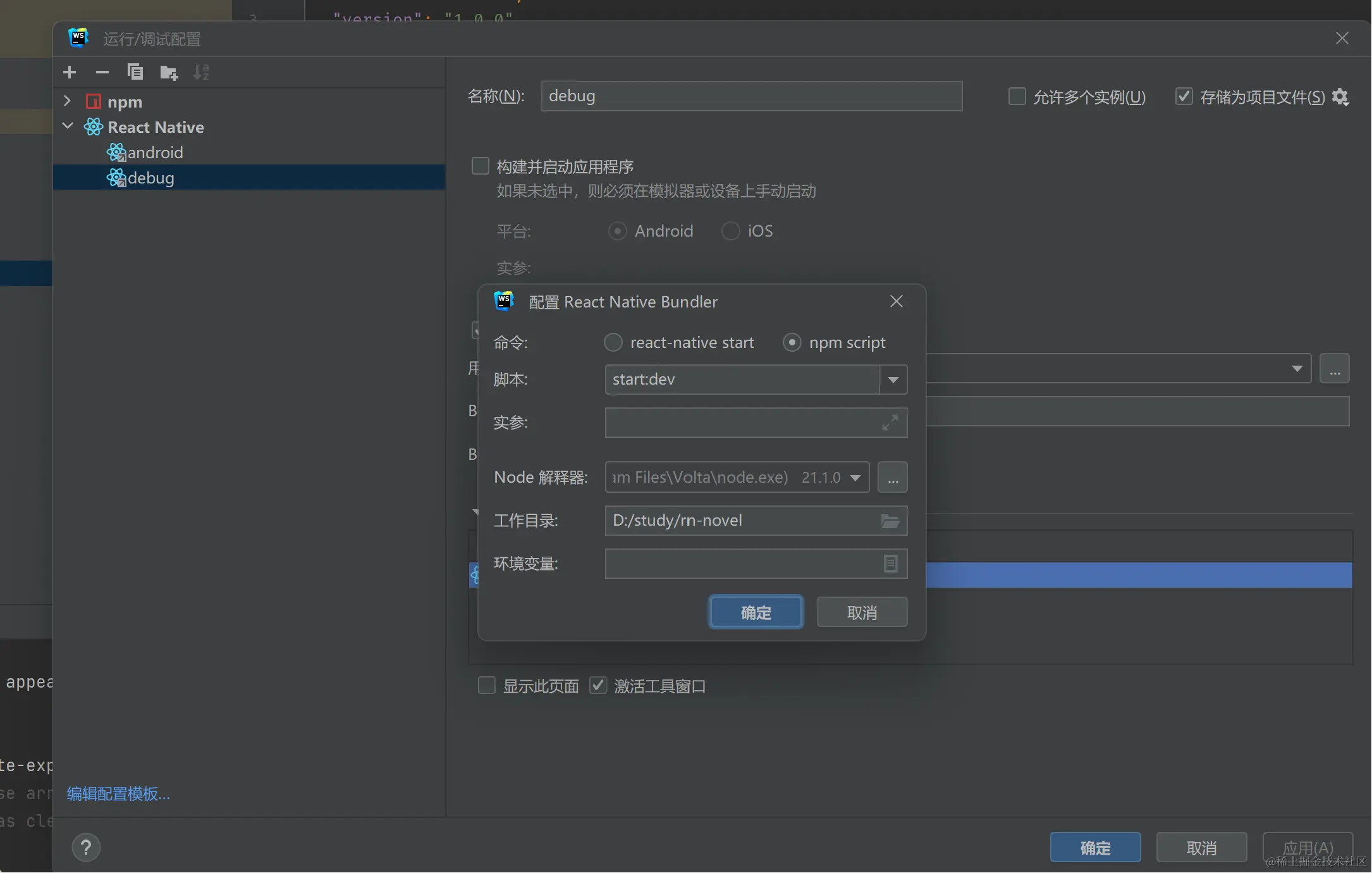Cancel the Bundler dialog with 取消
This screenshot has width=1372, height=873.
pos(862,612)
